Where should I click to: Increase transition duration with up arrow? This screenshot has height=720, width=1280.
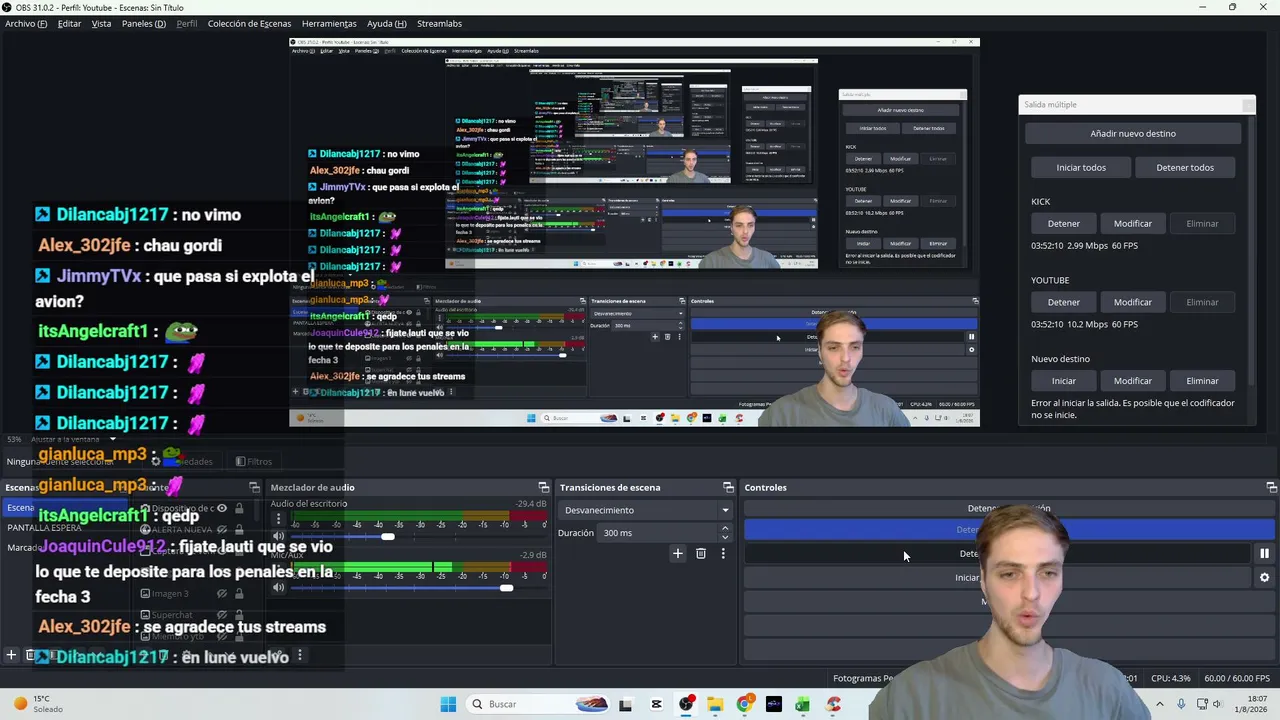pos(725,529)
